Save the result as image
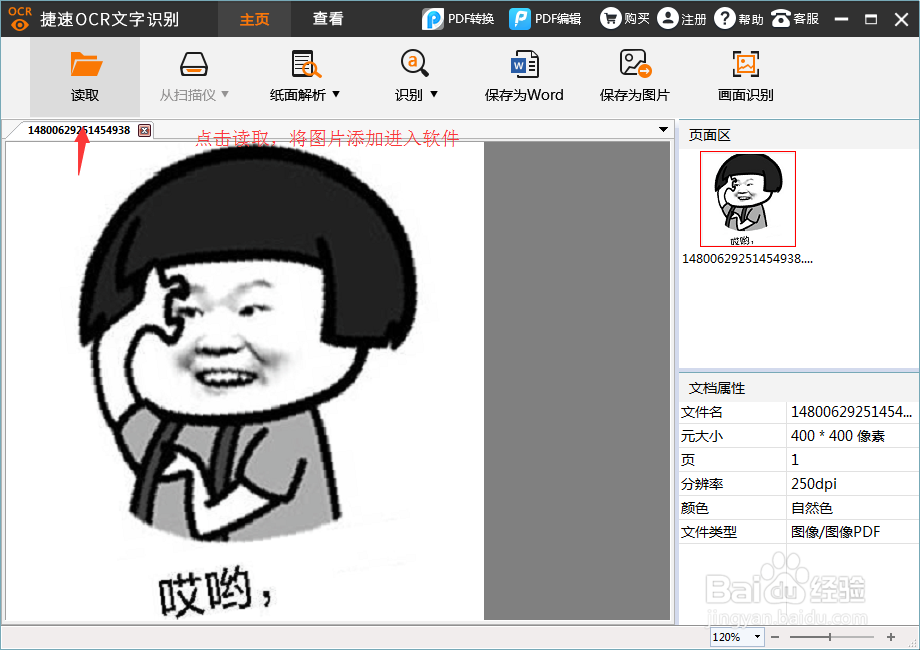 634,75
